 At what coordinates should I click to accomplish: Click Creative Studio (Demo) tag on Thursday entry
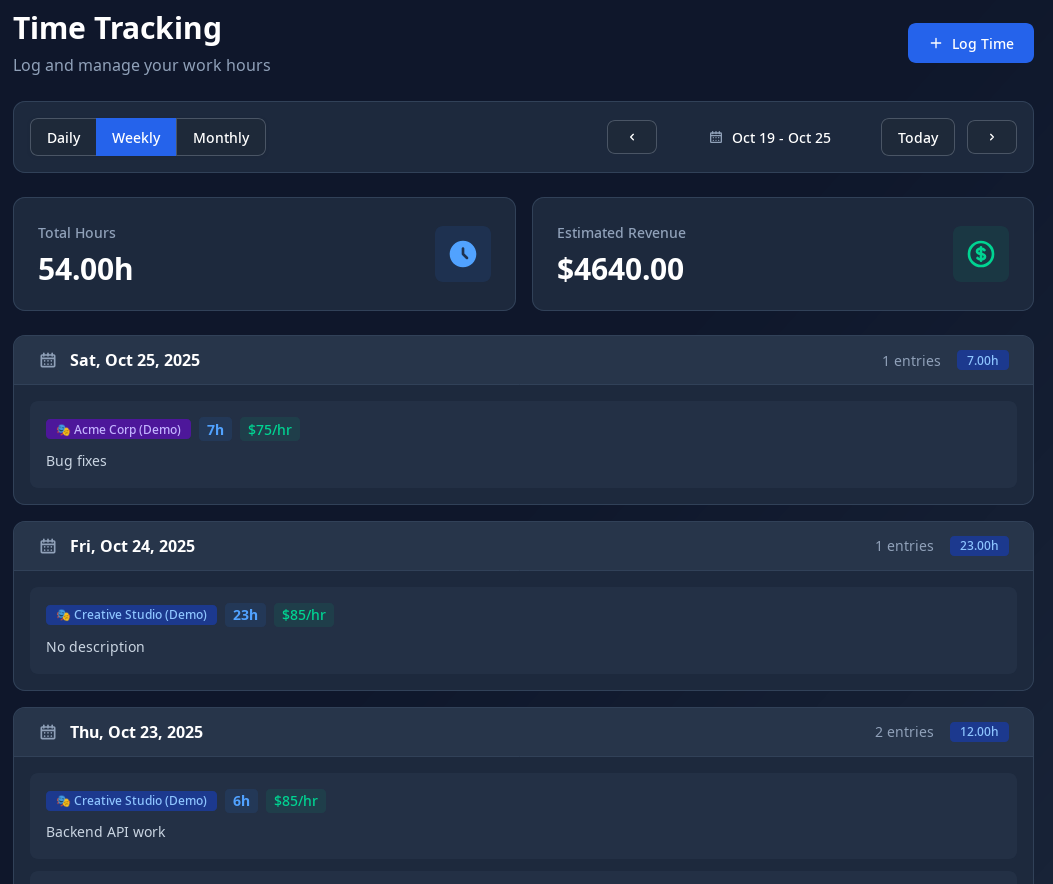(131, 801)
